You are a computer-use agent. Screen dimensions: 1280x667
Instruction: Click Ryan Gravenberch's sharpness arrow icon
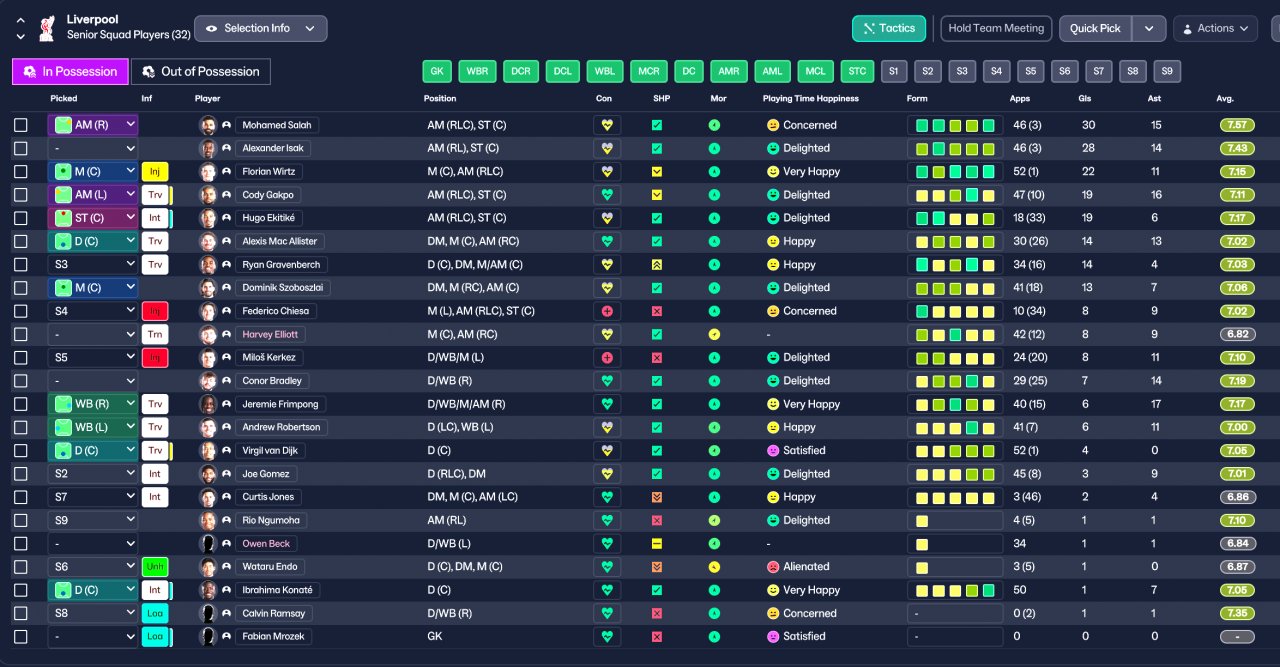[x=657, y=264]
